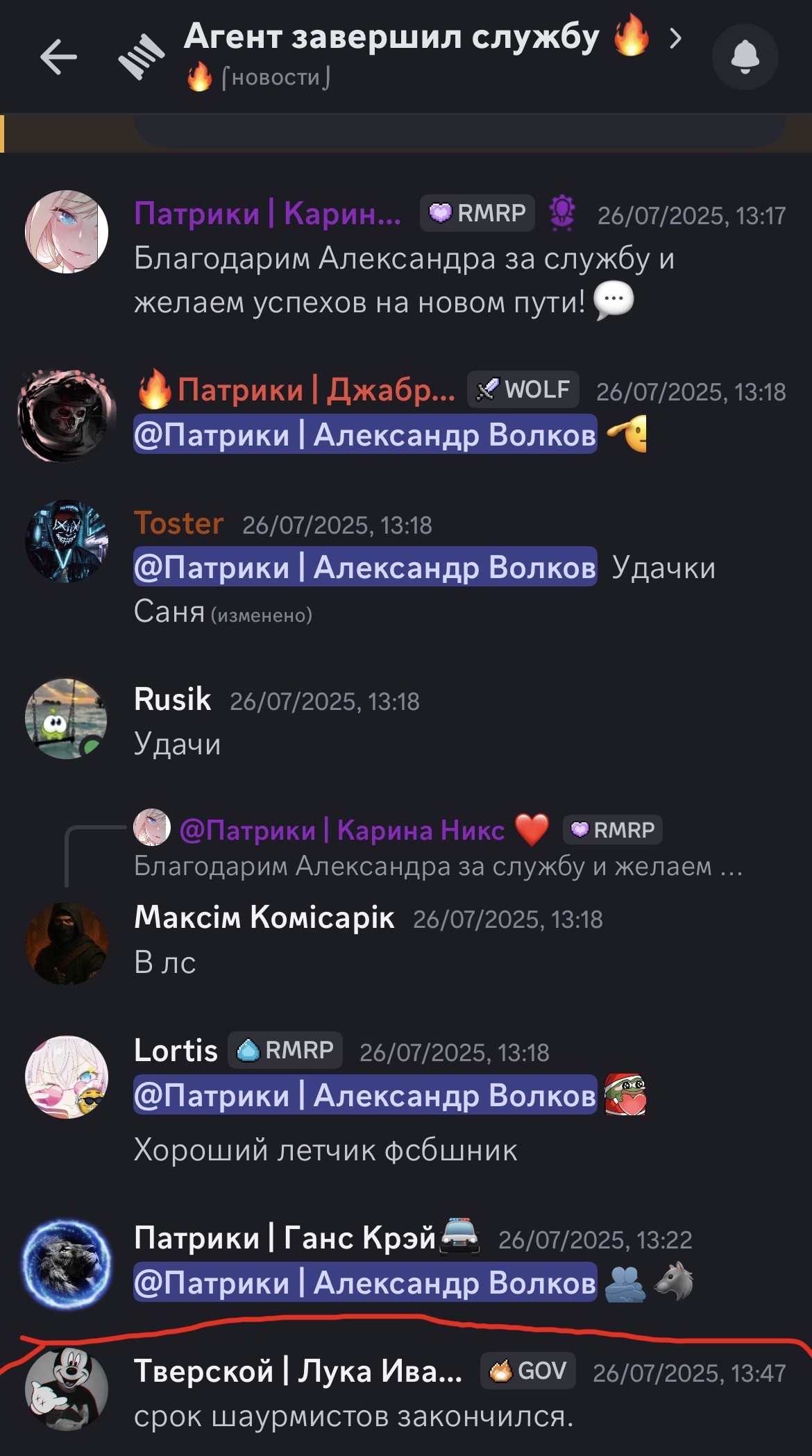Tap the RMRP tag next to Lortis

point(285,1050)
